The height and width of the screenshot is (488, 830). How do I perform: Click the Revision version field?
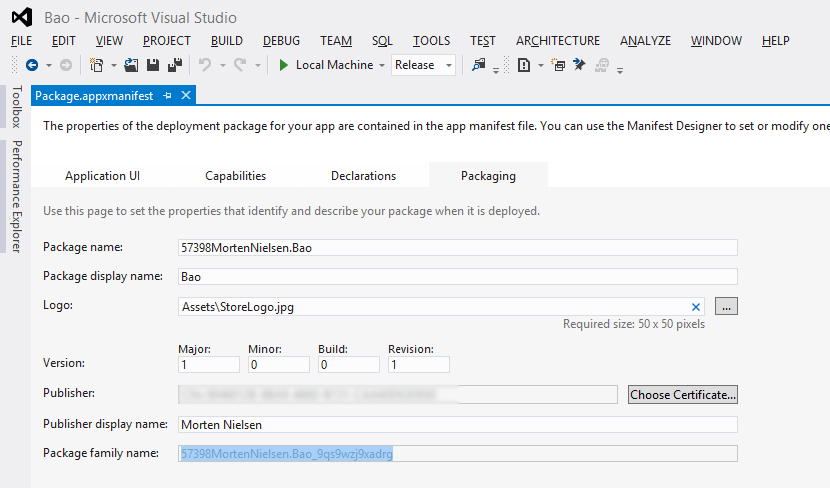(418, 365)
